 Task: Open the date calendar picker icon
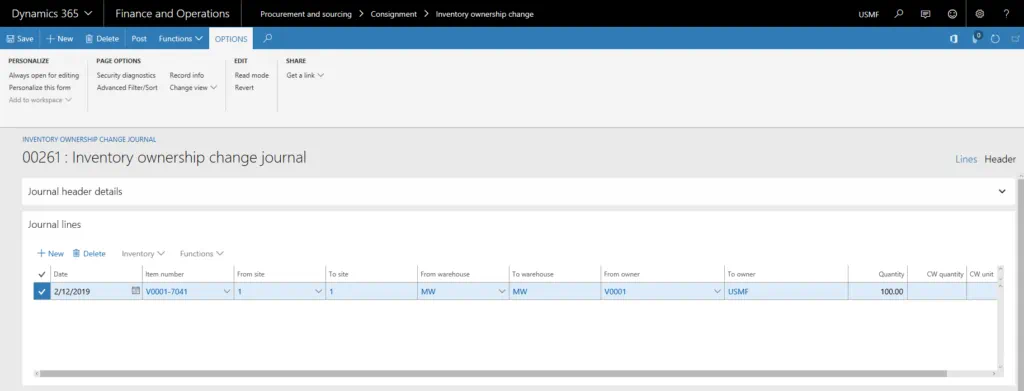coord(136,291)
